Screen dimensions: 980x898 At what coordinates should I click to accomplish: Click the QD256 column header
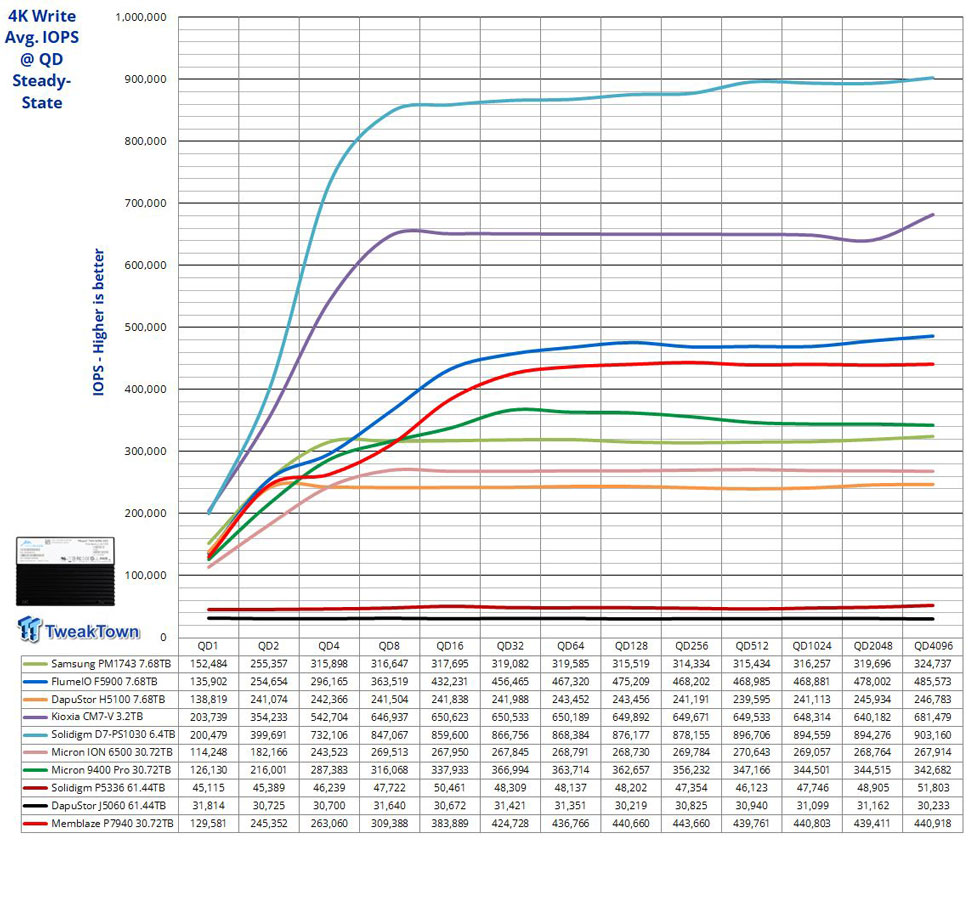691,646
